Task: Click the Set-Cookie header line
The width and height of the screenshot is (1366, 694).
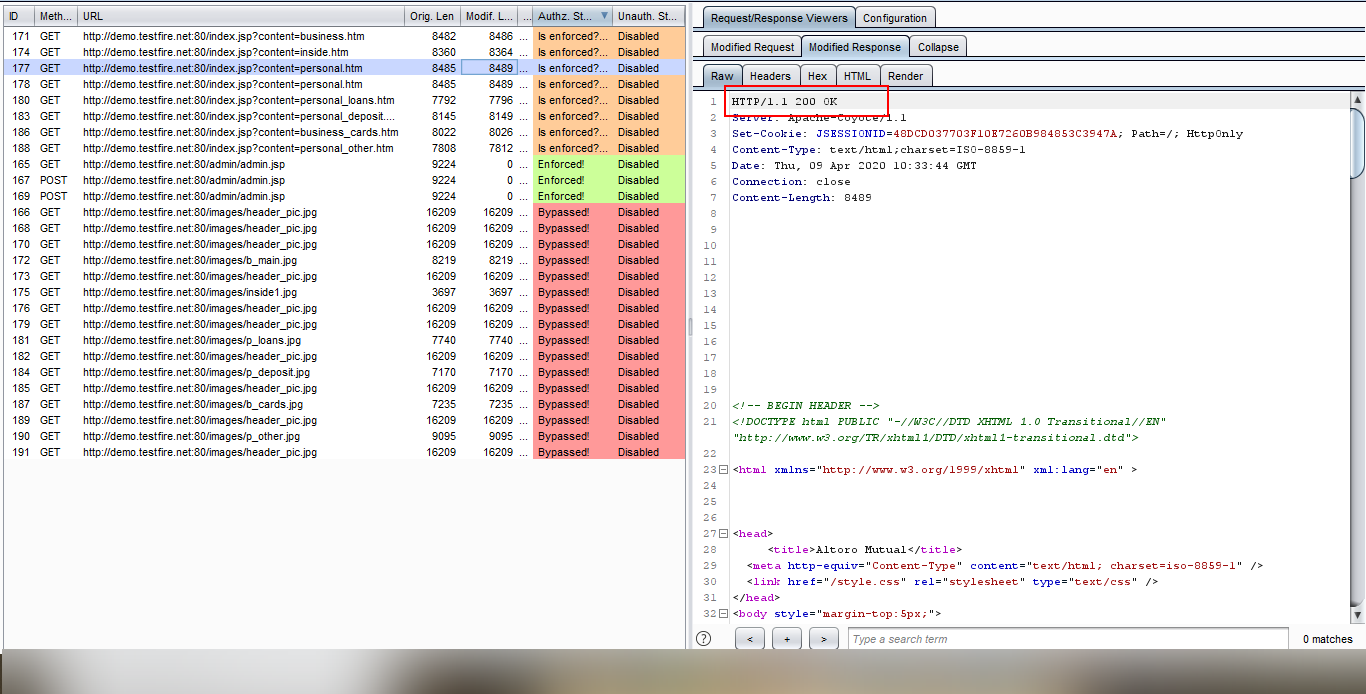Action: (987, 134)
